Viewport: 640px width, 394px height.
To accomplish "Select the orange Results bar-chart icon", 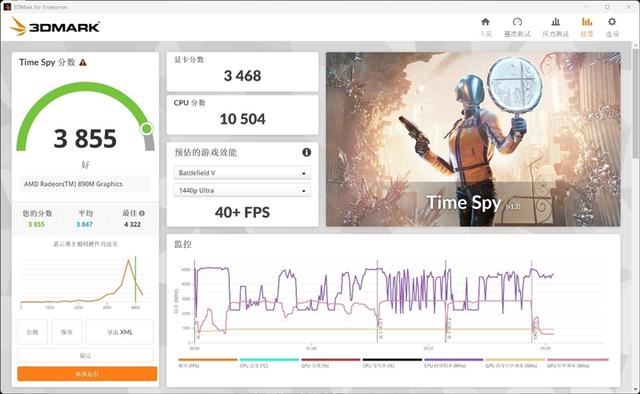I will point(587,22).
